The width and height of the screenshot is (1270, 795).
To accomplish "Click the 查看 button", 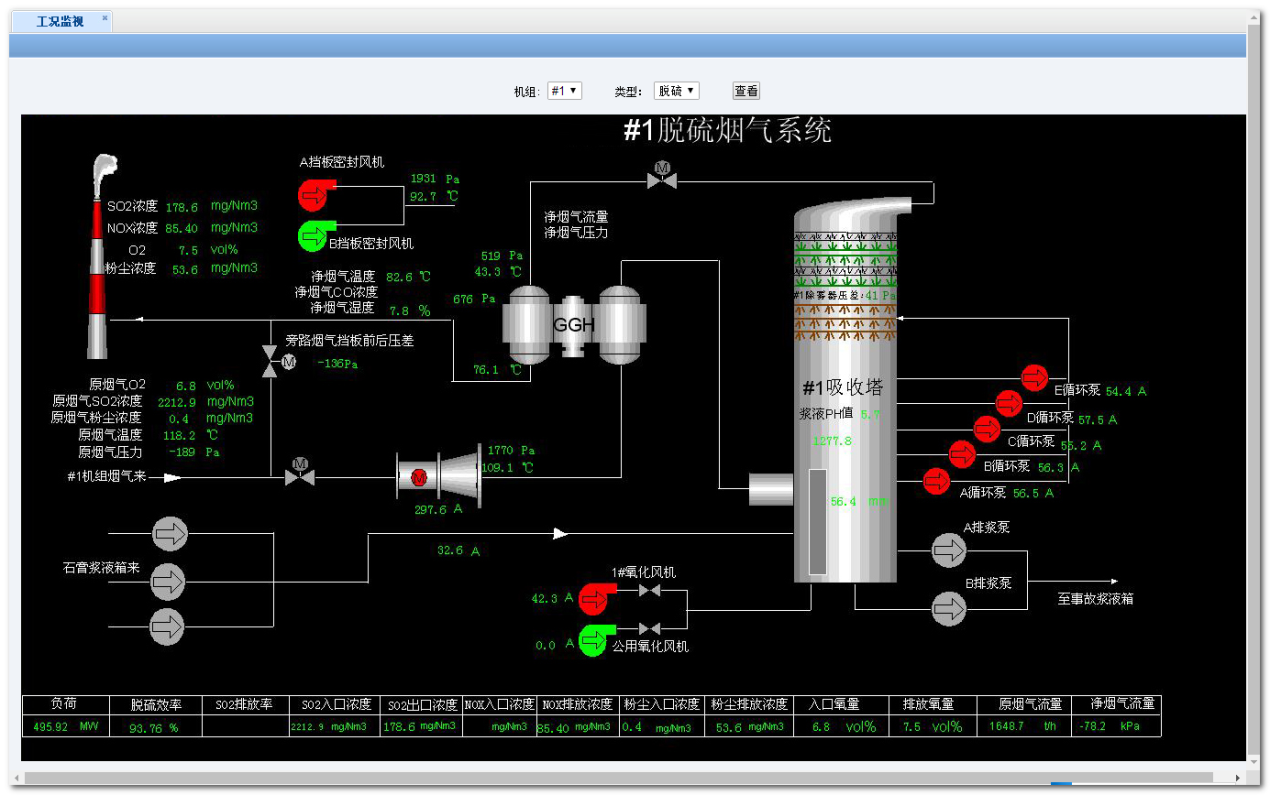I will pyautogui.click(x=746, y=91).
